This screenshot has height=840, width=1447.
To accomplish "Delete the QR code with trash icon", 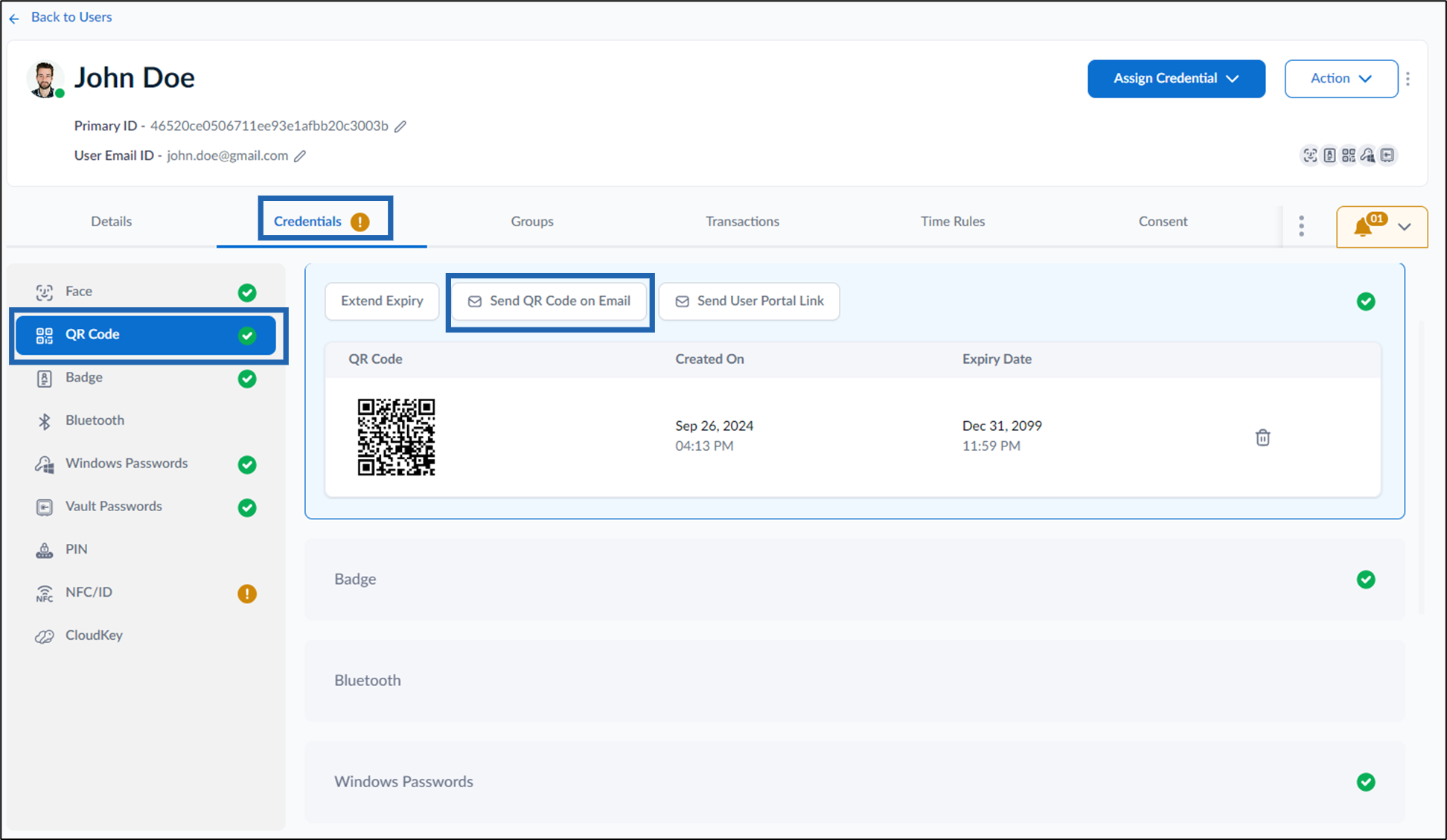I will pyautogui.click(x=1262, y=437).
